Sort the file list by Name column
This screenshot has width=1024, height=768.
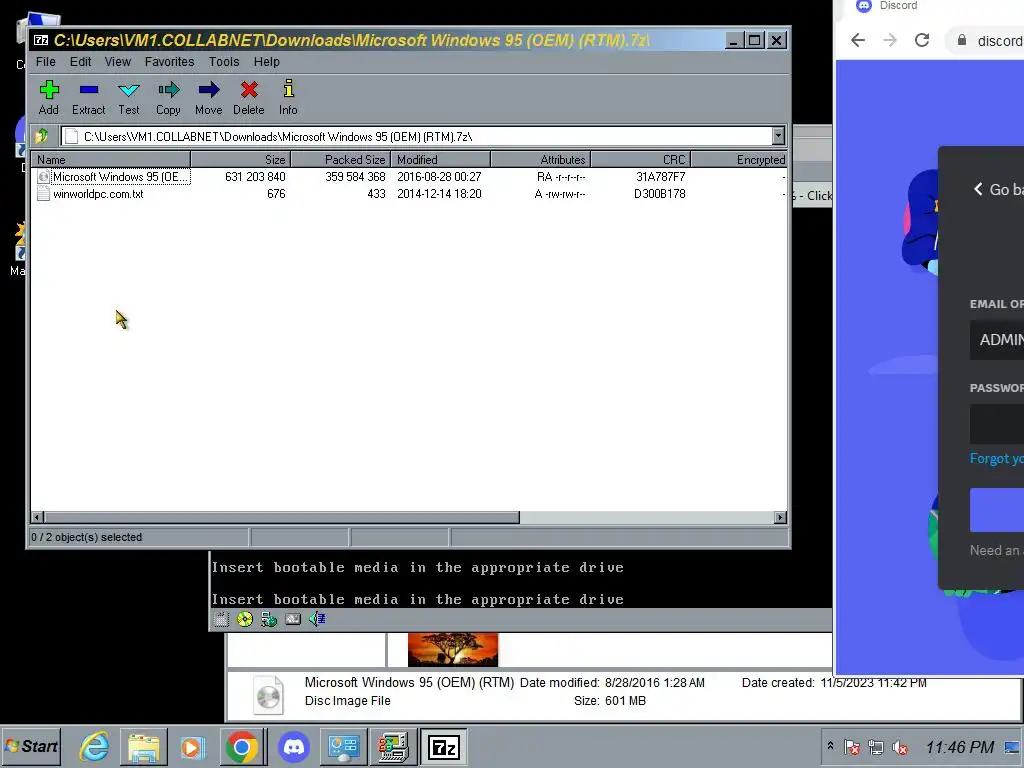click(x=111, y=159)
